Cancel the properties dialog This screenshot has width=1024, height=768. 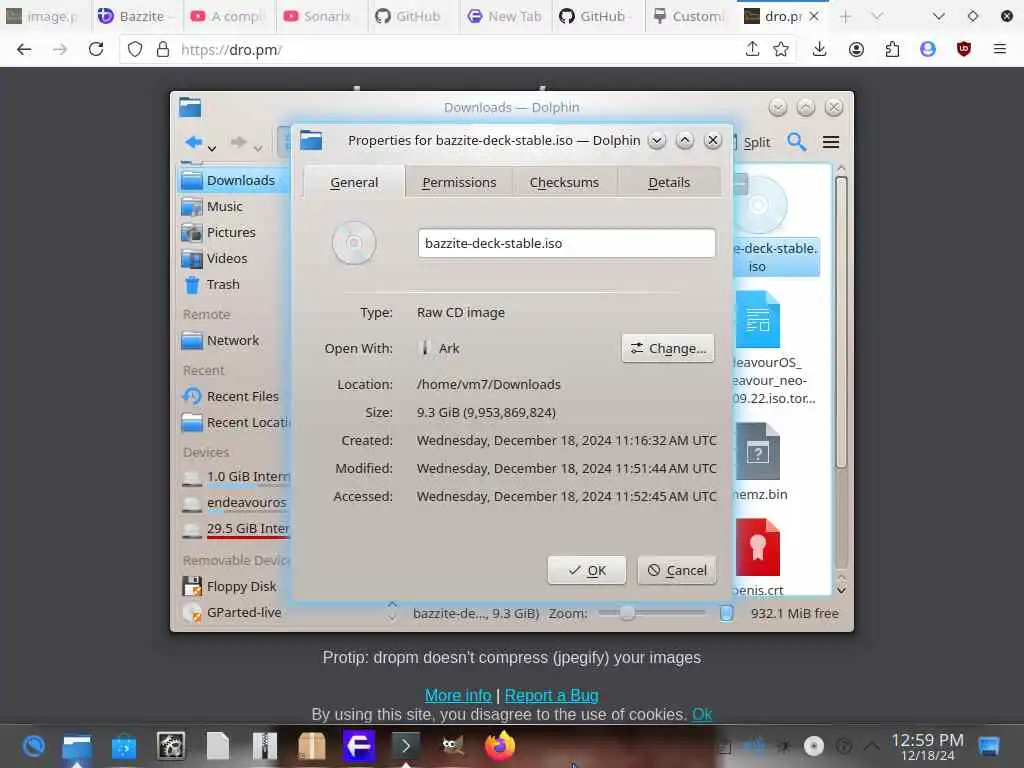click(x=677, y=570)
